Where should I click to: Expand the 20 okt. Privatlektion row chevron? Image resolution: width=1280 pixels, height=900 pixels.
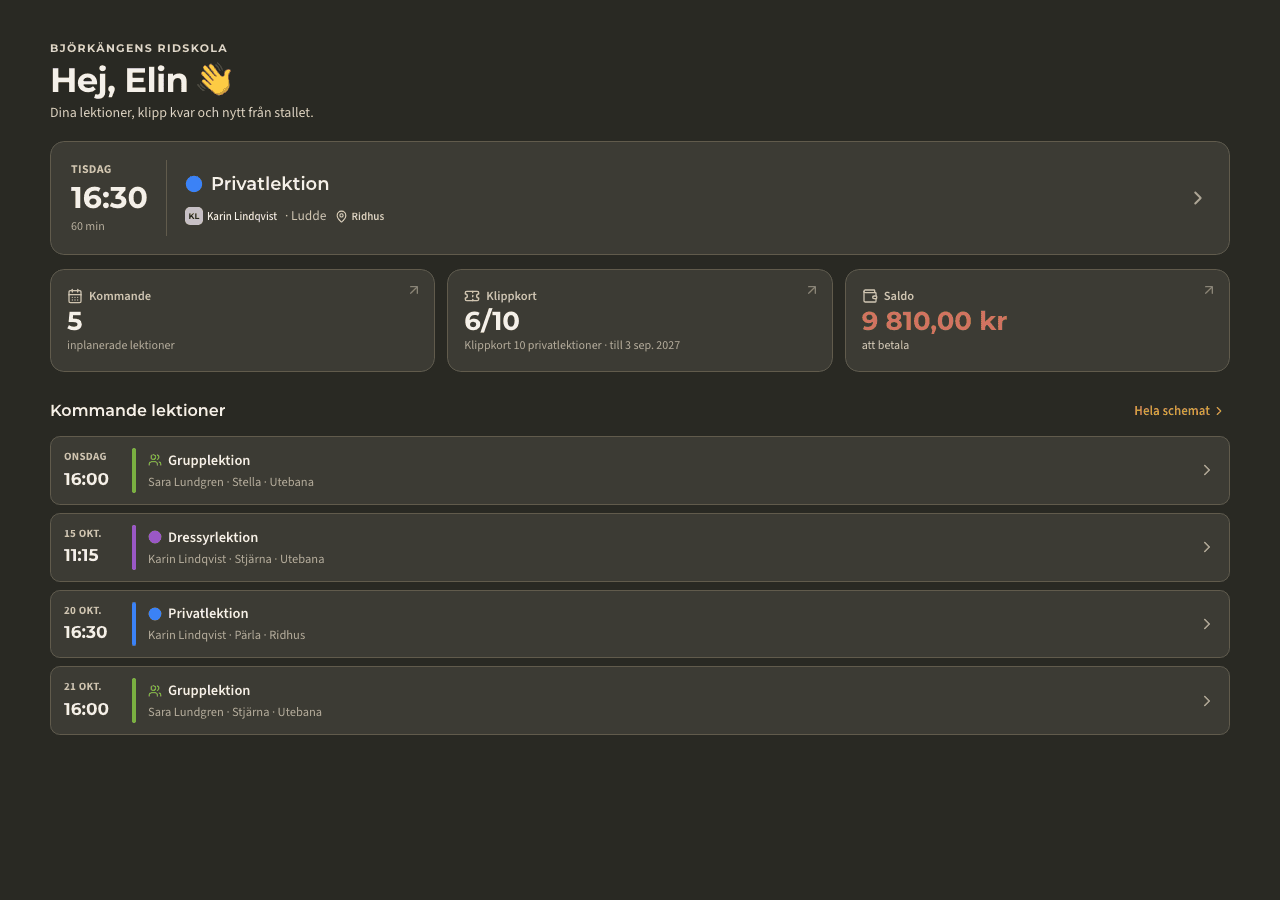tap(1207, 624)
